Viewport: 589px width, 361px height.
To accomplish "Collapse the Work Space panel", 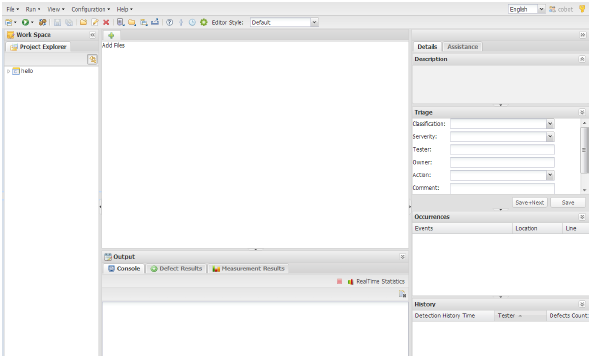I will (92, 35).
